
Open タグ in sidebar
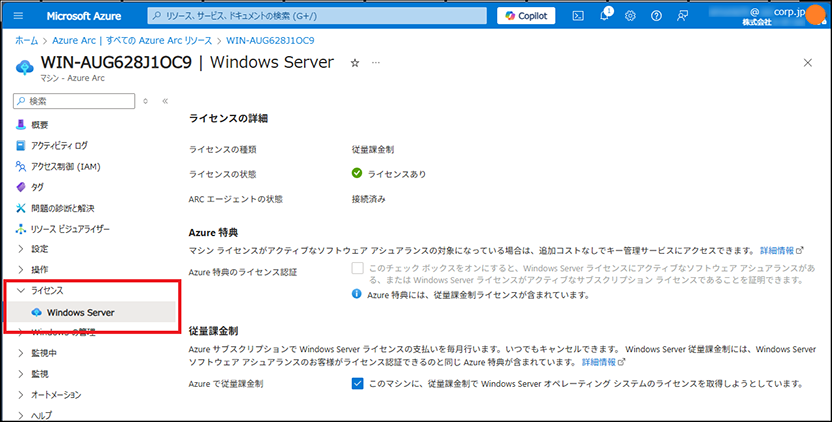pos(37,187)
